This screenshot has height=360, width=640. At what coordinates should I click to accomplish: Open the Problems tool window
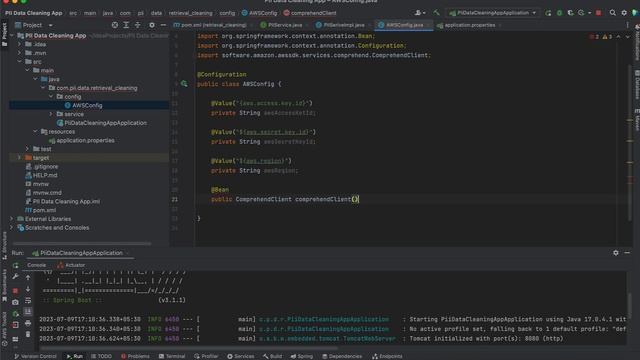click(x=135, y=356)
